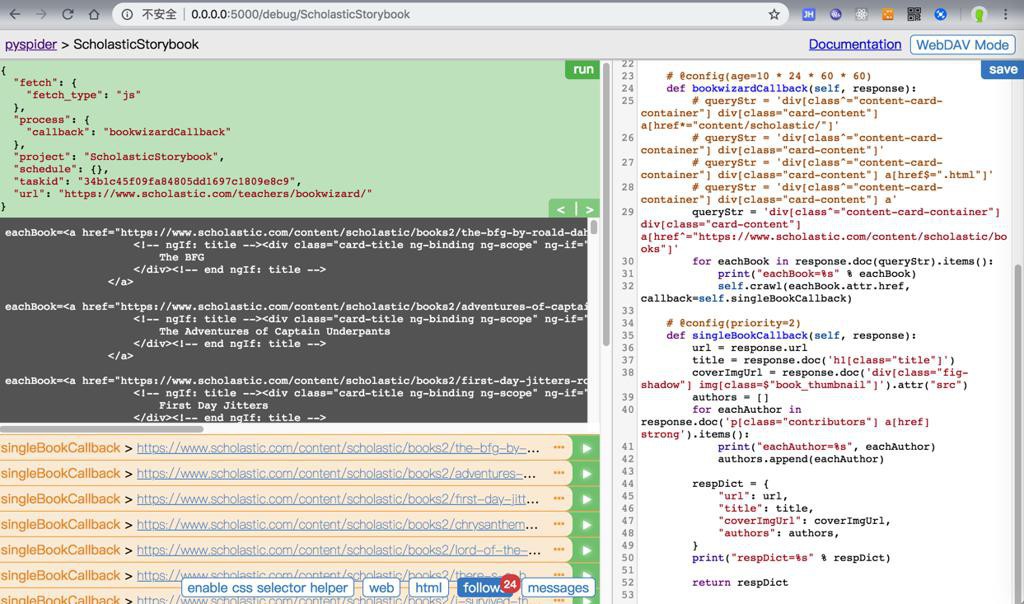Switch to the html tab
The height and width of the screenshot is (604, 1024).
[x=428, y=588]
